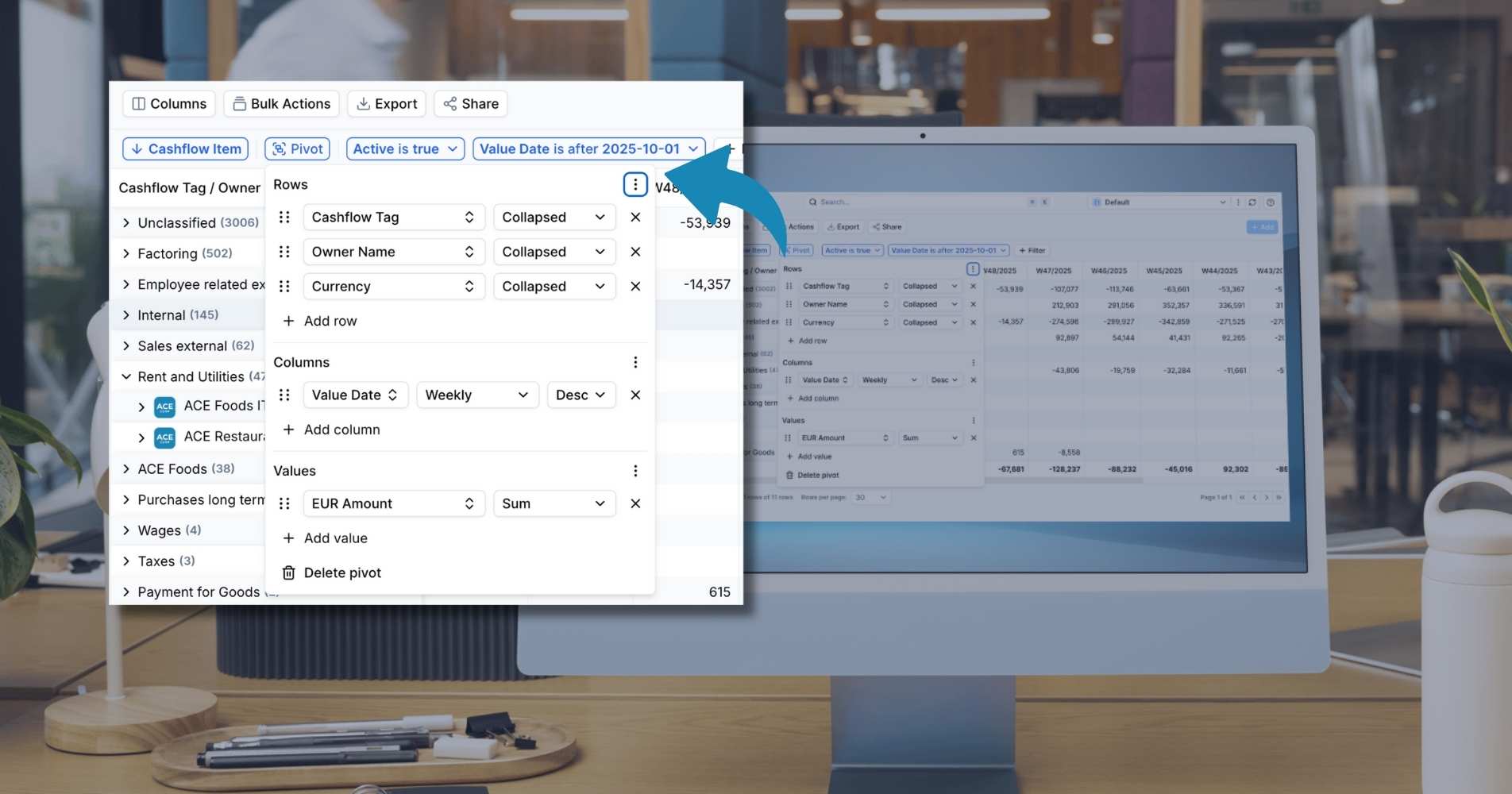Click the Bulk Actions button

[281, 103]
